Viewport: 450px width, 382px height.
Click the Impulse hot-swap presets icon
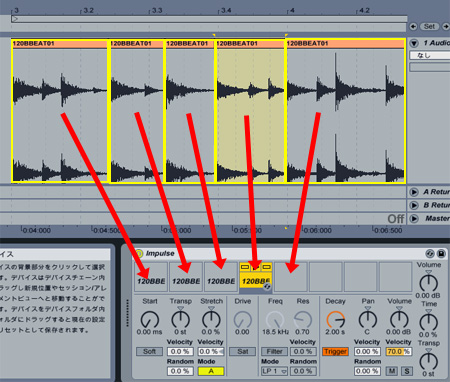[x=430, y=254]
